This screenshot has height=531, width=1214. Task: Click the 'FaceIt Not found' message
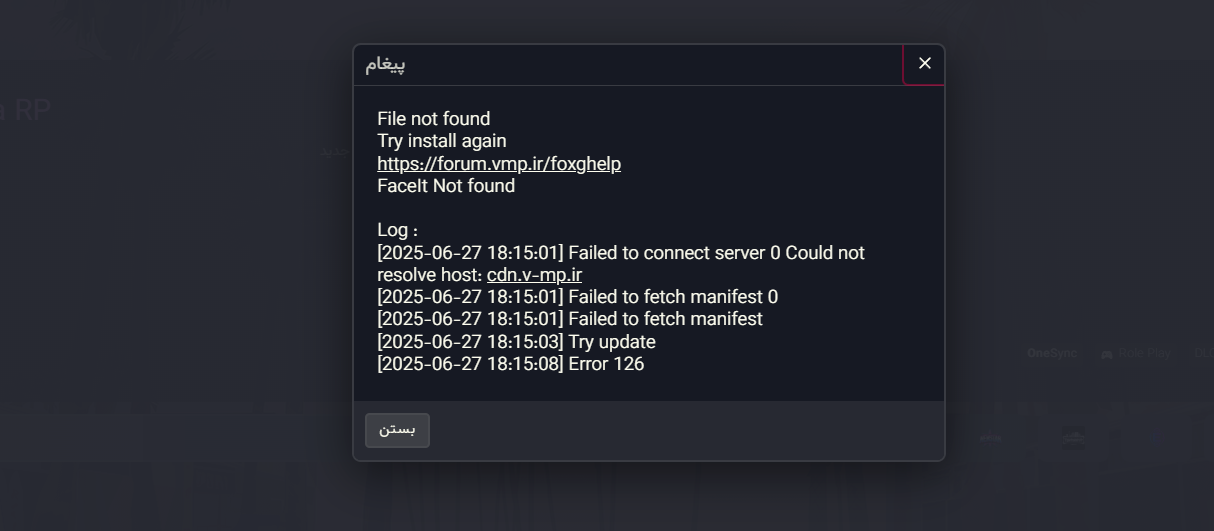click(446, 186)
